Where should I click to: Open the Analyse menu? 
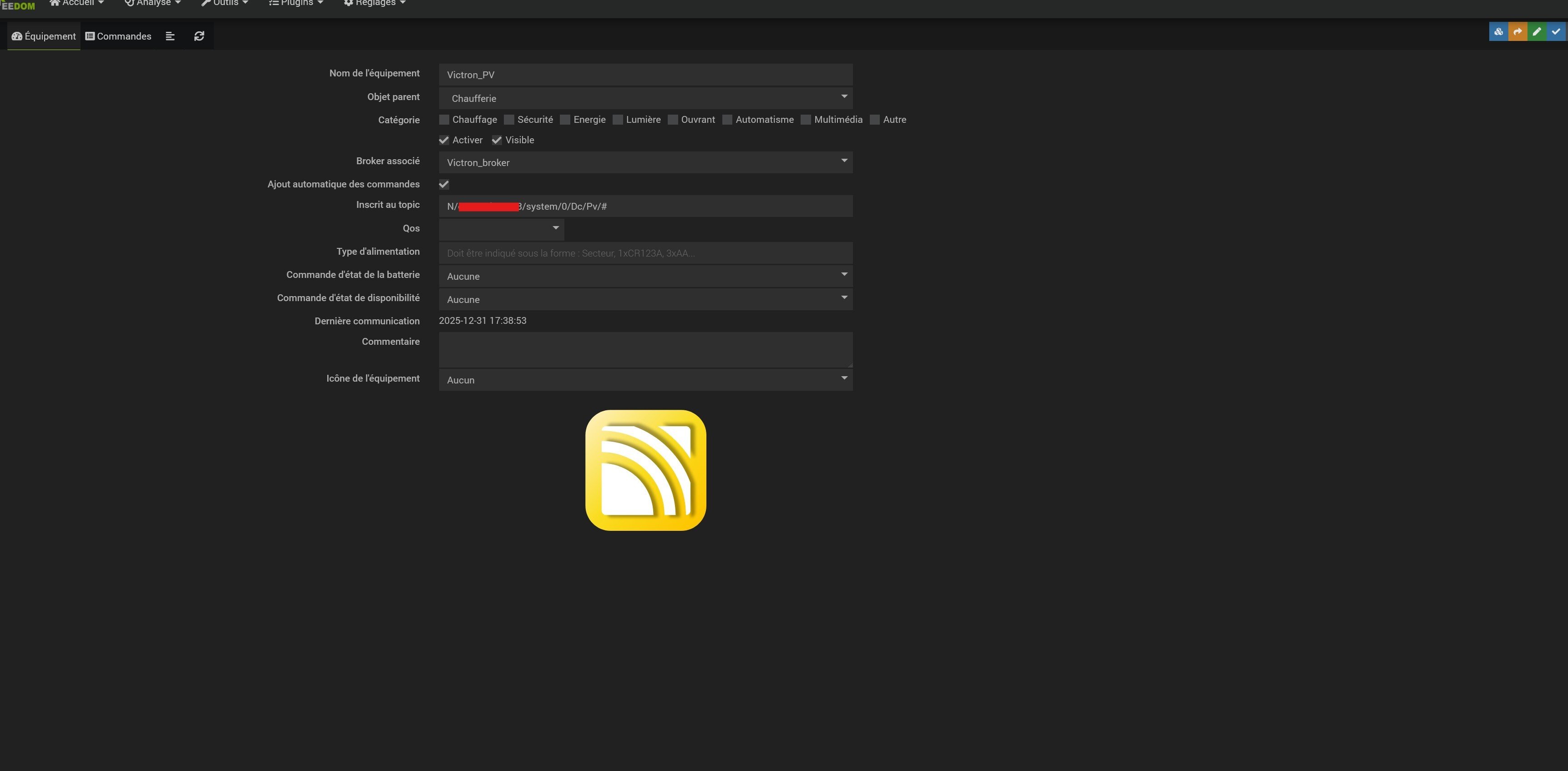(x=152, y=4)
